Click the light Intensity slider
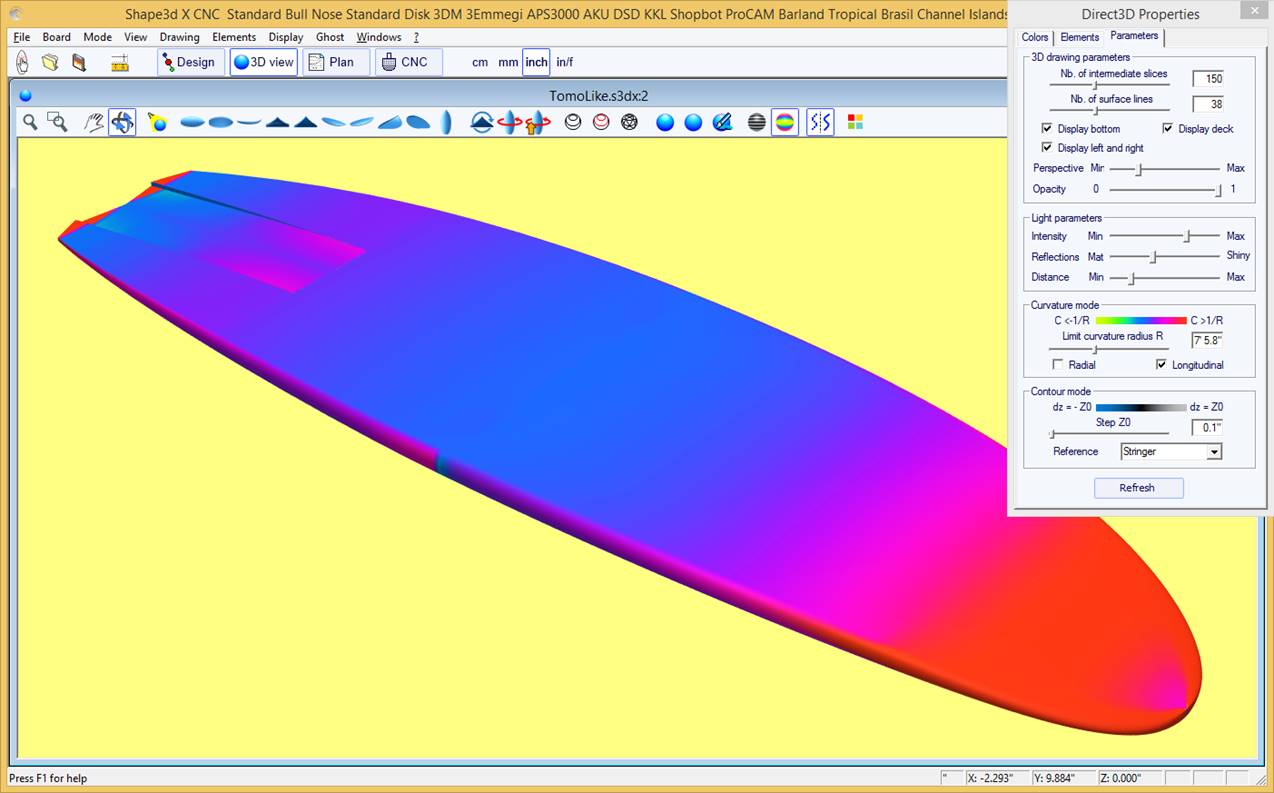 point(1187,236)
